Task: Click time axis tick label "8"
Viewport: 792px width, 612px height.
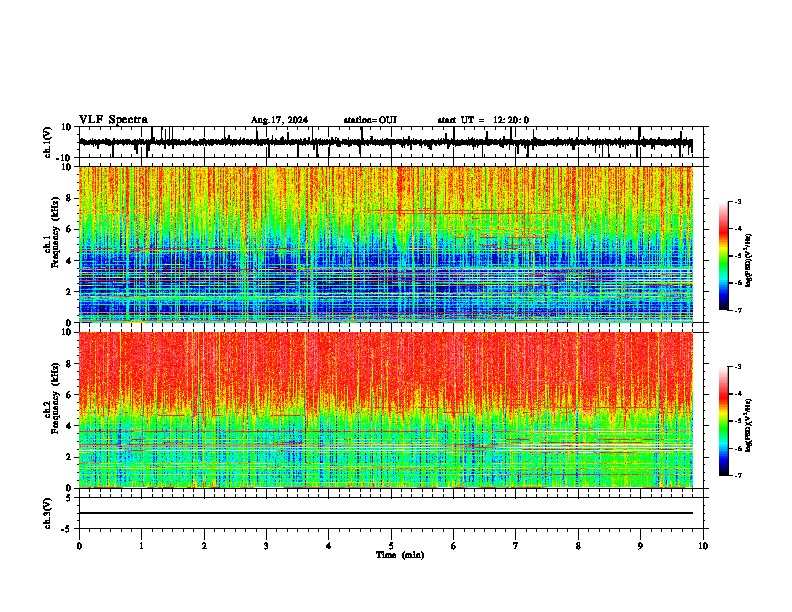Action: click(578, 546)
